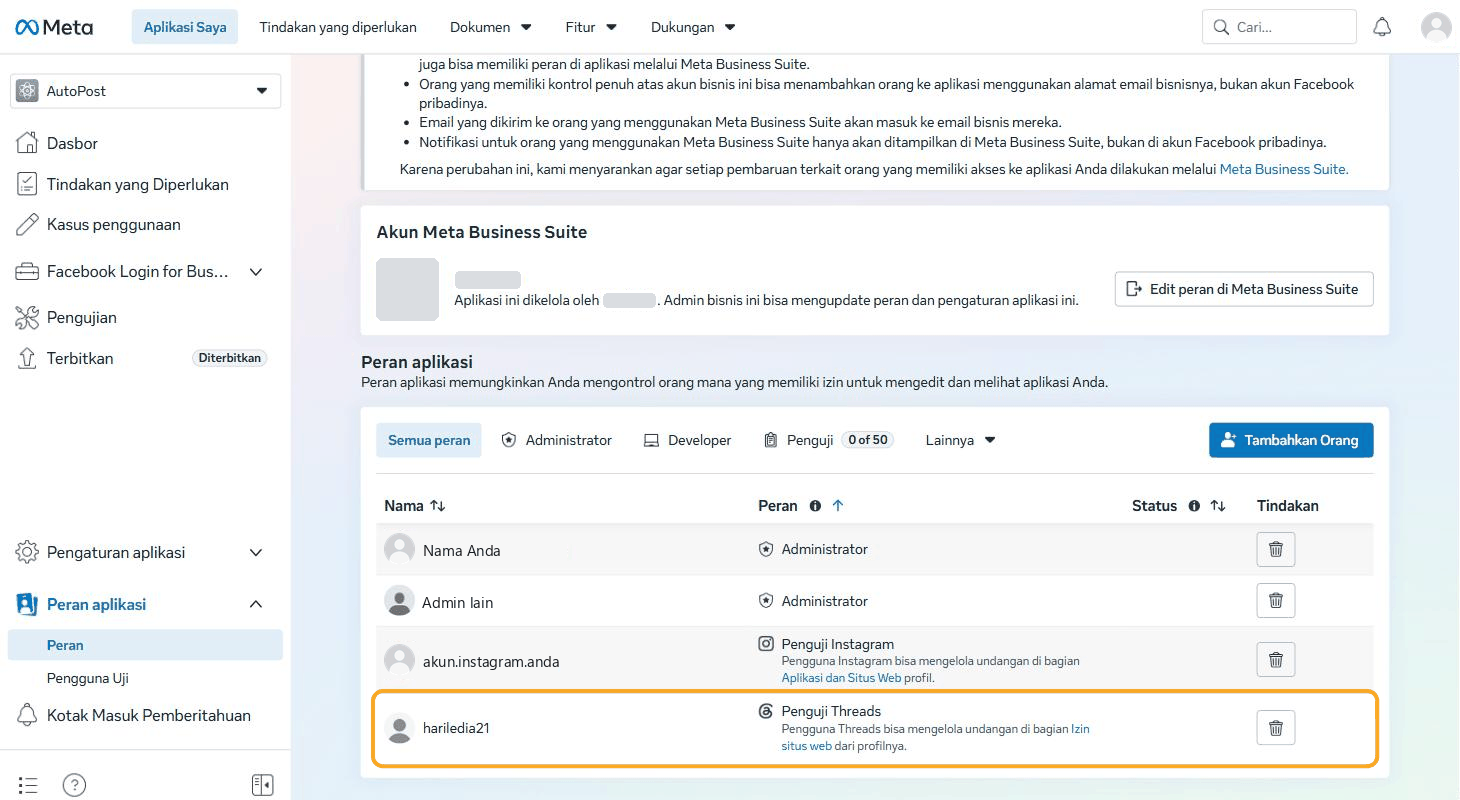This screenshot has height=800, width=1460.
Task: Remove hariledia21 with trash icon
Action: tap(1276, 728)
